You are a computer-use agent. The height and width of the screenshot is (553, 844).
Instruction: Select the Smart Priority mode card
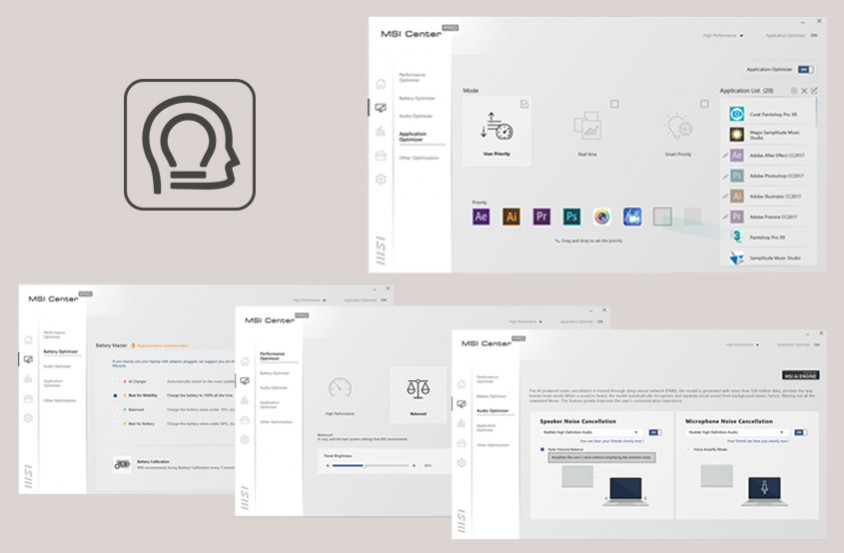(678, 131)
